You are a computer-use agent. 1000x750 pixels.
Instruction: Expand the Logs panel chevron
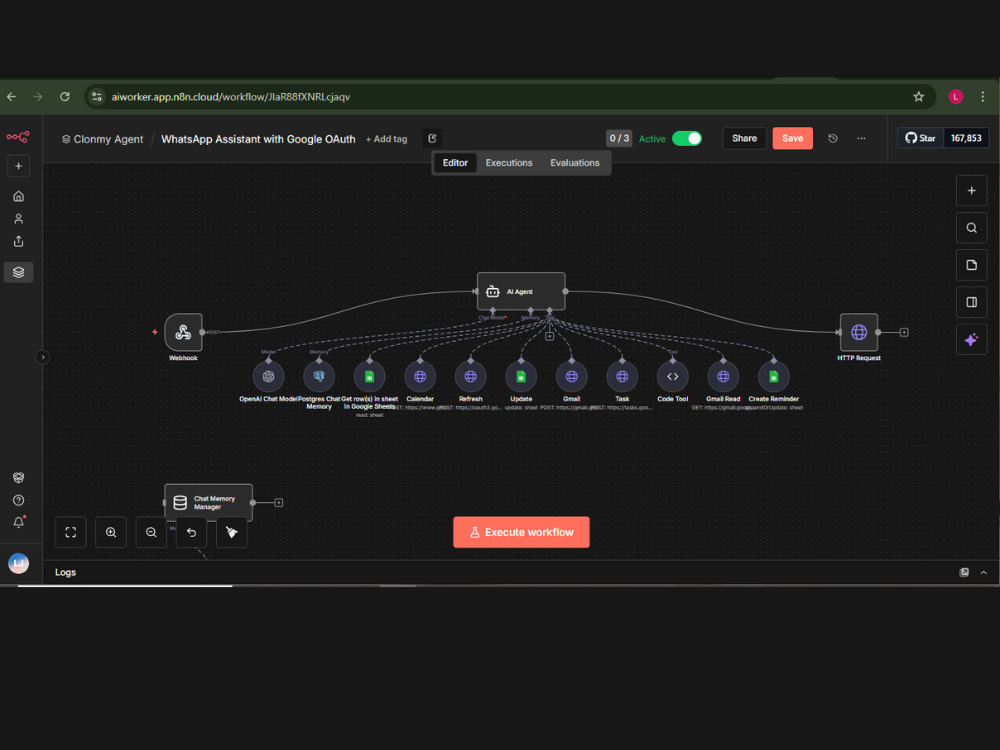point(983,572)
